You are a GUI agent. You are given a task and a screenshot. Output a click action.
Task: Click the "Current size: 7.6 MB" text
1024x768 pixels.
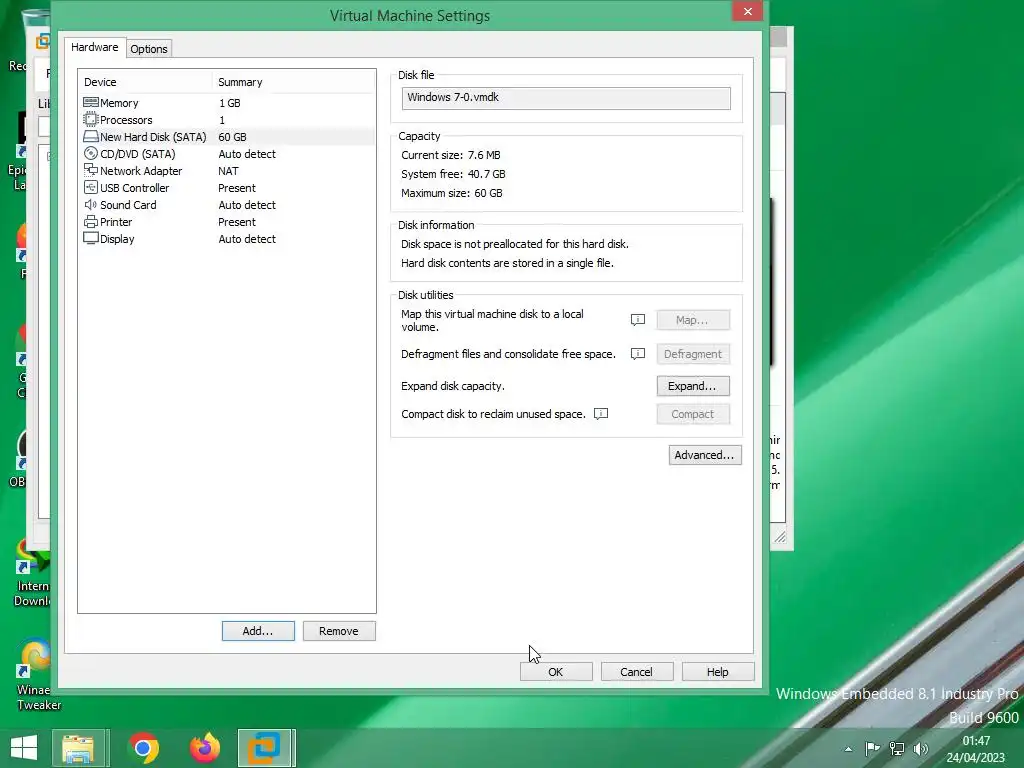451,155
